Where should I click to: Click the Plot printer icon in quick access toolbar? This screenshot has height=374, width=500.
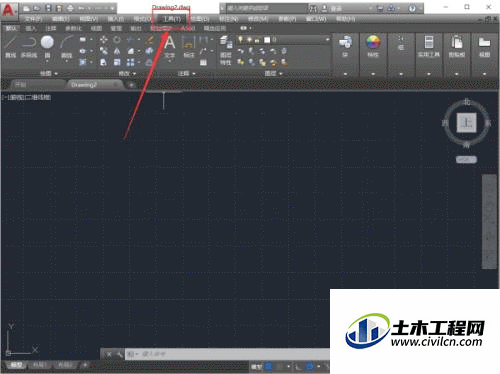[x=70, y=8]
